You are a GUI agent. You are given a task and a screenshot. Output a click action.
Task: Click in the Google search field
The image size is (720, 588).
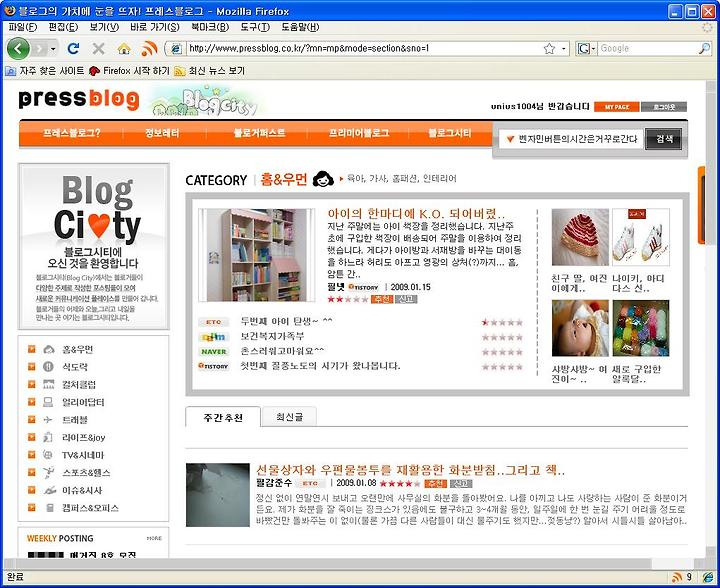point(647,48)
